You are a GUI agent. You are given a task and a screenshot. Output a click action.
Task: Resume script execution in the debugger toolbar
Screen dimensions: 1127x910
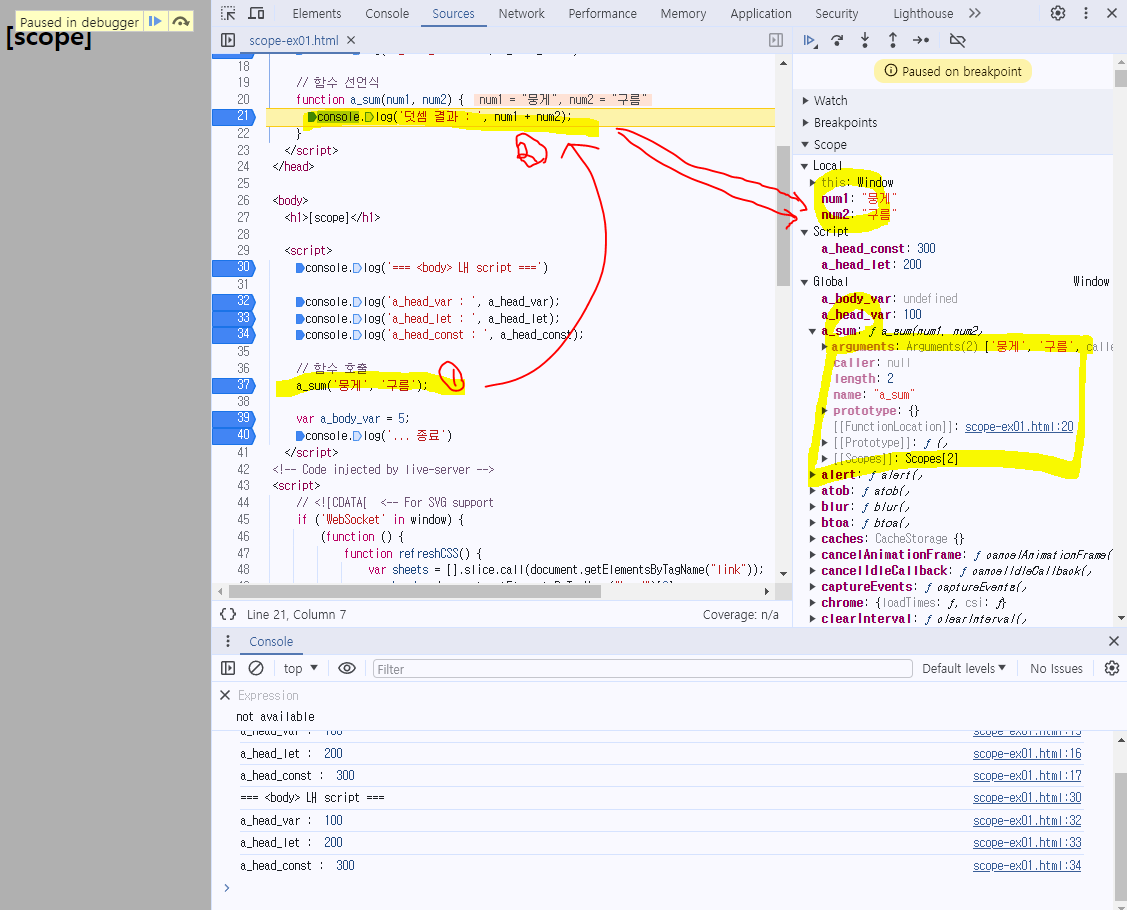pos(810,40)
